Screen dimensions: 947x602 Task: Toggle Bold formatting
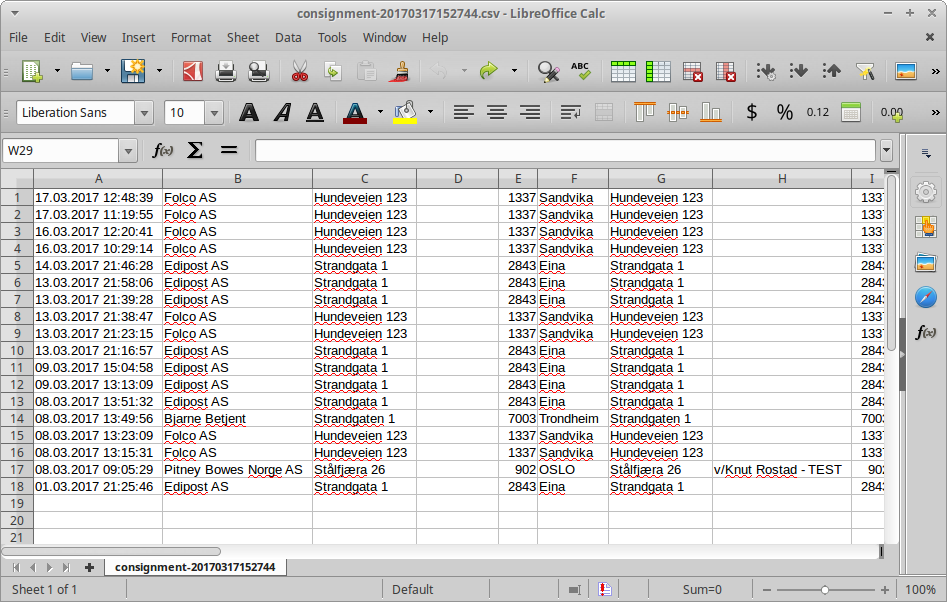[x=249, y=112]
